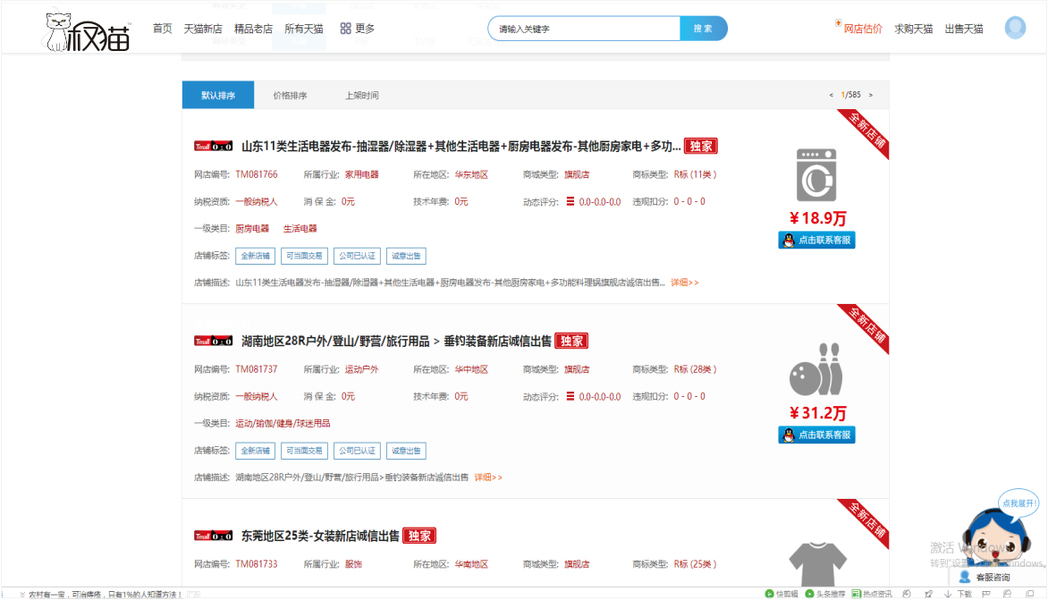
Task: Open the 首页 nav item
Action: pyautogui.click(x=162, y=28)
